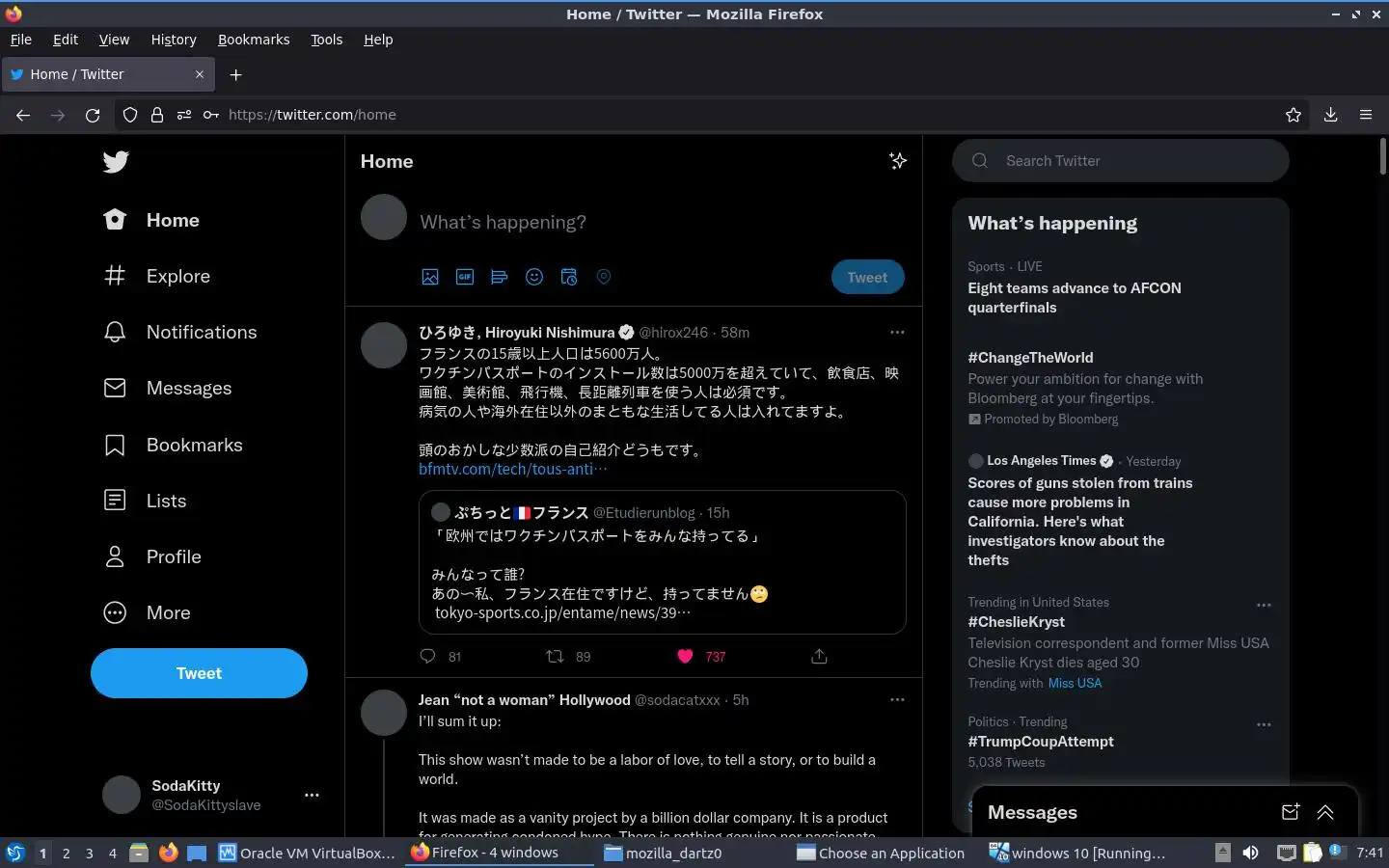Open more options on Jean Hollywood tweet
This screenshot has height=868, width=1389.
pos(897,699)
